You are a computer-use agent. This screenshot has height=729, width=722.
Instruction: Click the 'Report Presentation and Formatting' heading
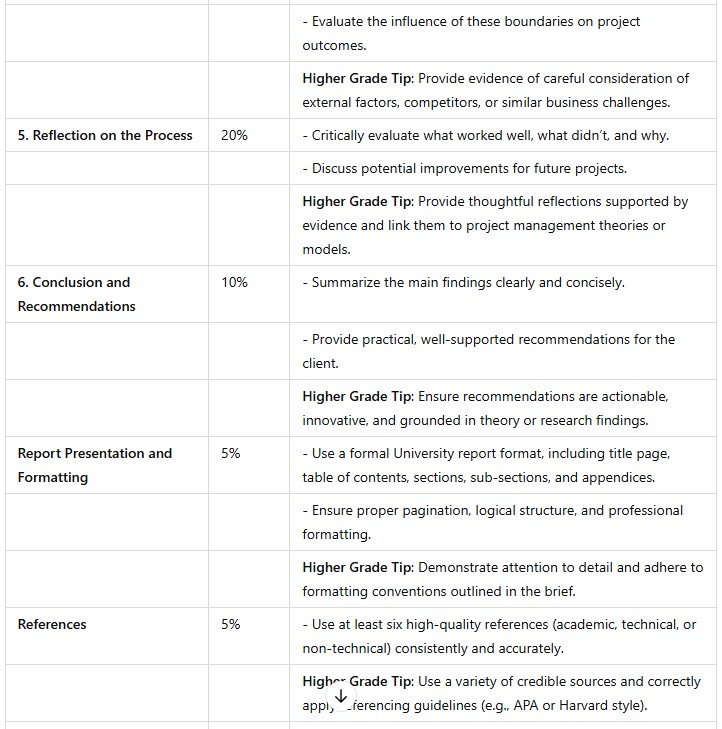[95, 465]
